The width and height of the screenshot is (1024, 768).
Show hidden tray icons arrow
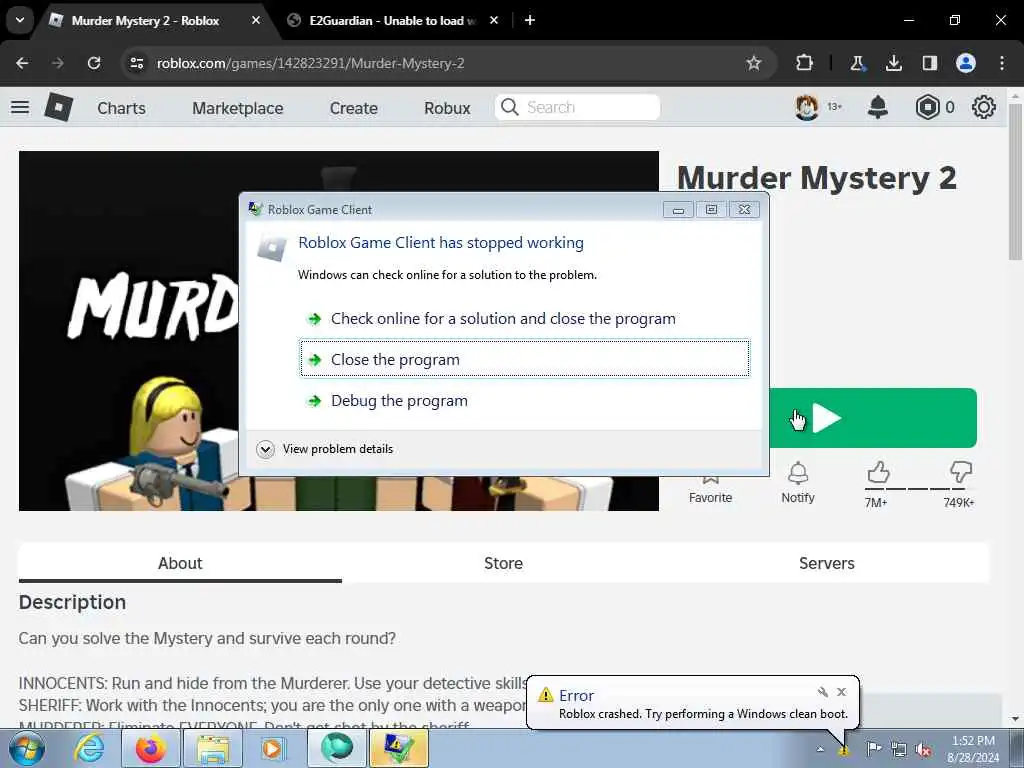point(820,749)
